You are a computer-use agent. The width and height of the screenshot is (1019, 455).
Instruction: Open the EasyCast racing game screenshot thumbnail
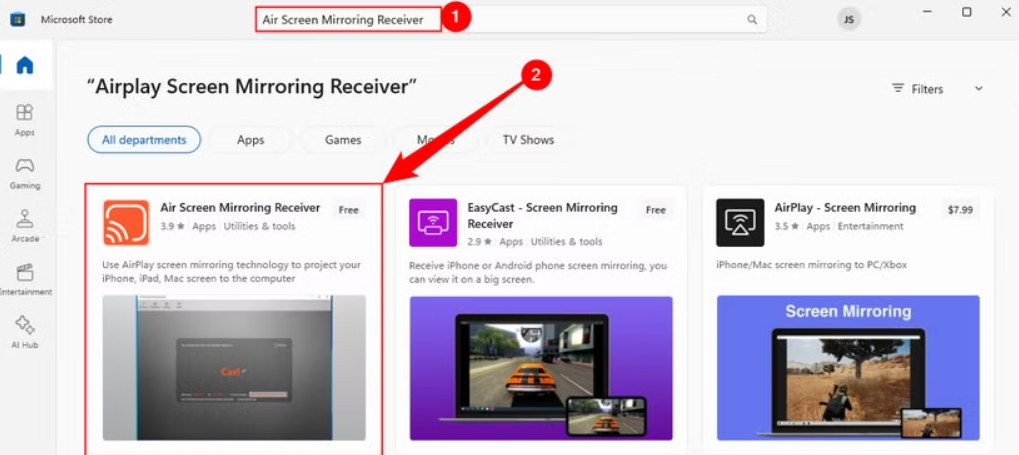(541, 367)
